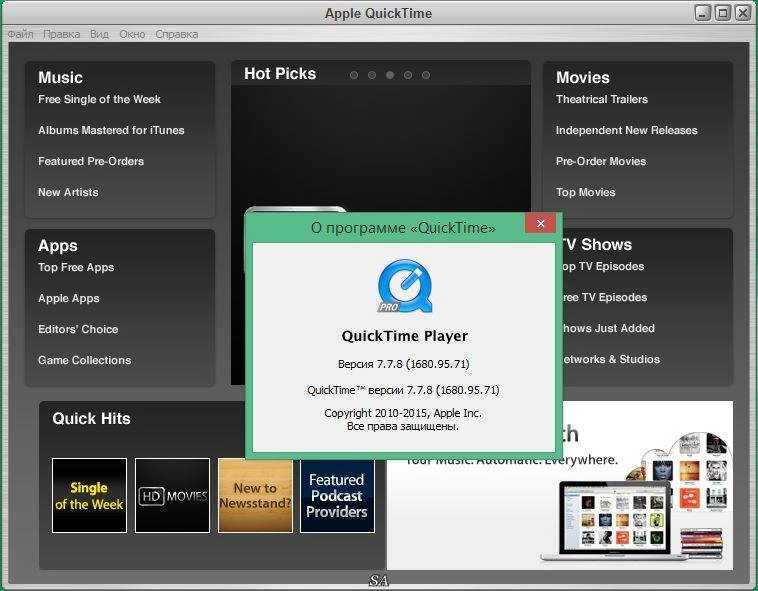This screenshot has height=591, width=758.
Task: Open Apple Apps link
Action: click(x=69, y=298)
